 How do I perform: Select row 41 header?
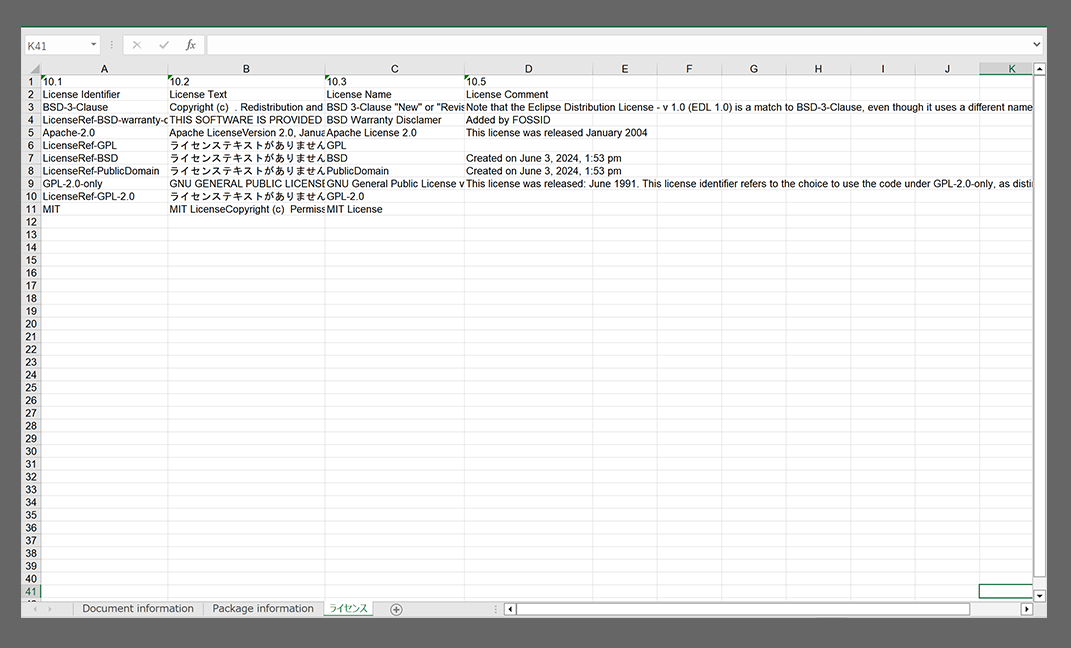(x=31, y=591)
